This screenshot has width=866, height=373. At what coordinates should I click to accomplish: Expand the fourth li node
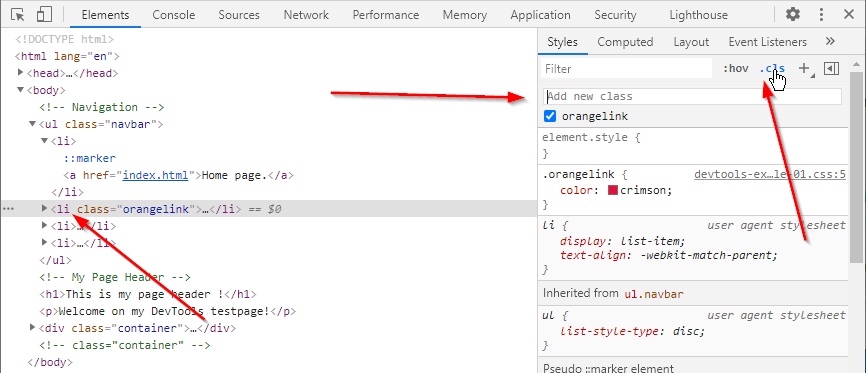(x=45, y=243)
